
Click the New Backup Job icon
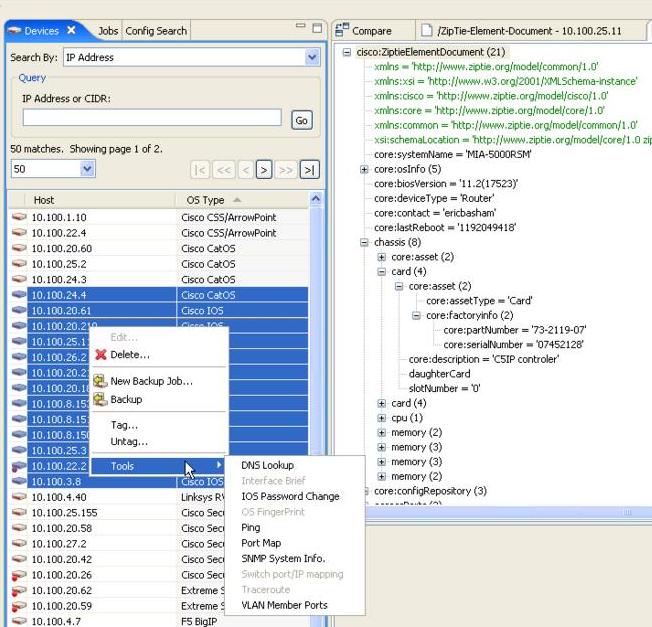(100, 380)
